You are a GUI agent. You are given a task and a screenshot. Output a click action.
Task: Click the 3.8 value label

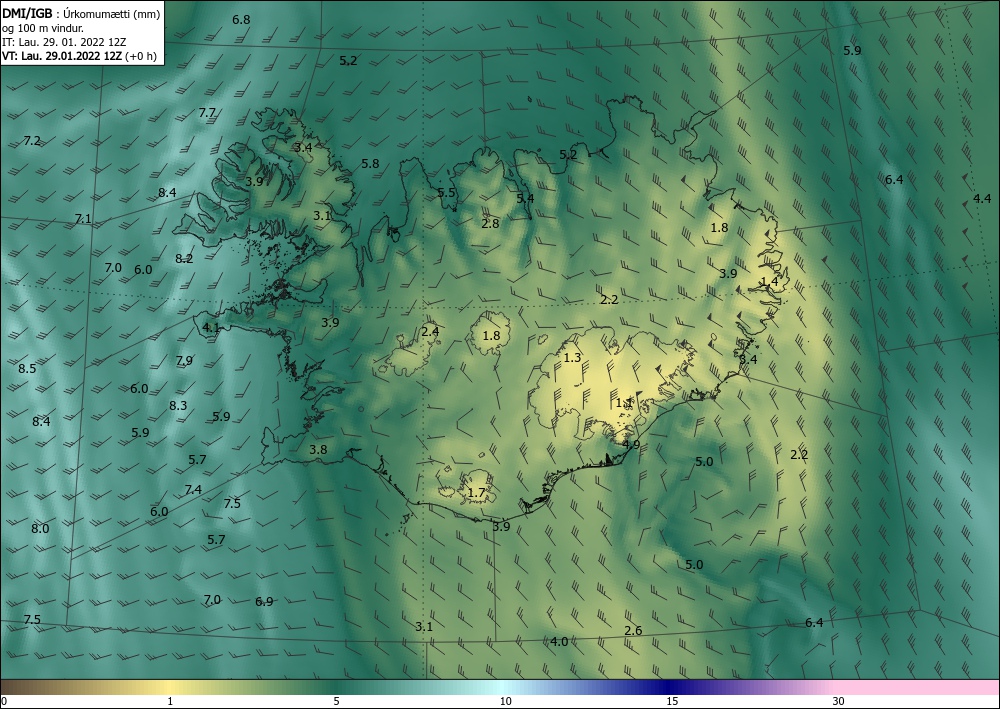(x=318, y=450)
